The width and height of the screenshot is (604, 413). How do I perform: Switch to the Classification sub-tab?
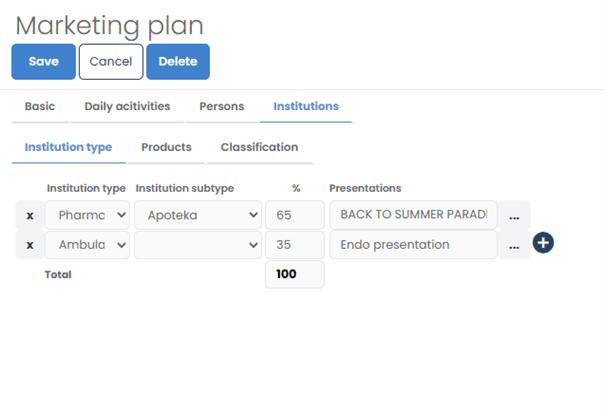[x=259, y=147]
